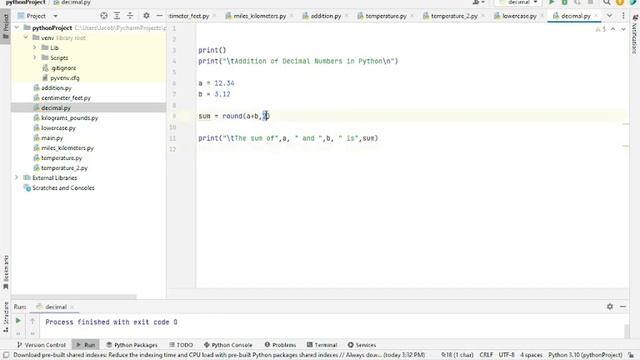This screenshot has height=360, width=640.
Task: Open Run panel settings gear
Action: [610, 307]
